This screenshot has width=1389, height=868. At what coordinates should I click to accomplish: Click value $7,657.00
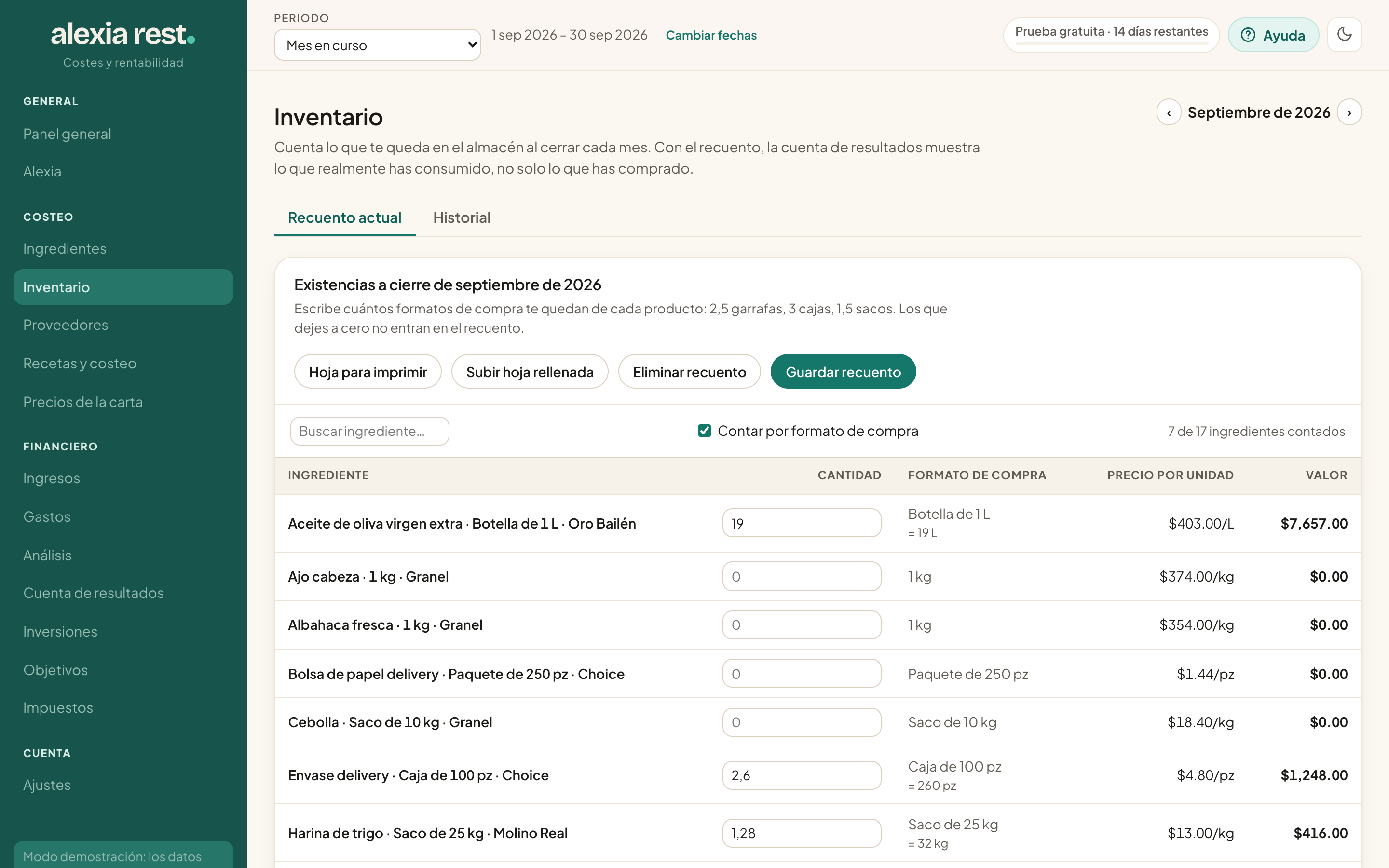1314,524
